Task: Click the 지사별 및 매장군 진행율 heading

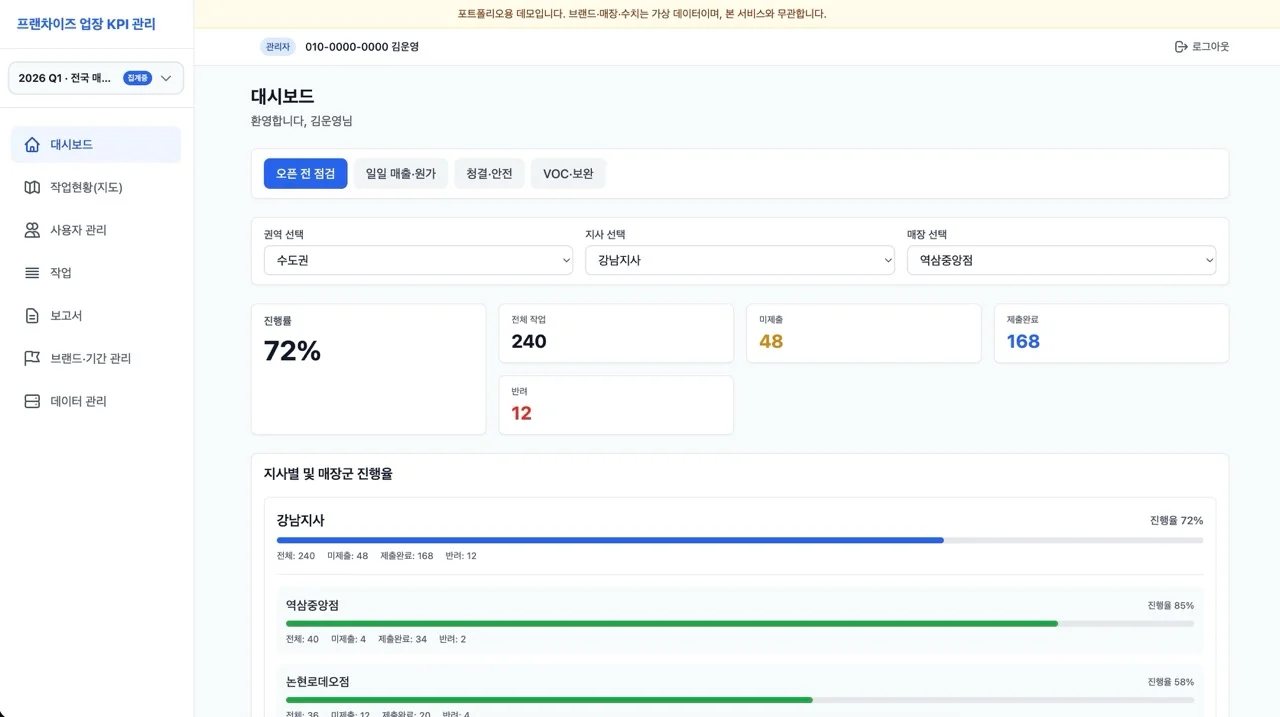Action: point(328,474)
